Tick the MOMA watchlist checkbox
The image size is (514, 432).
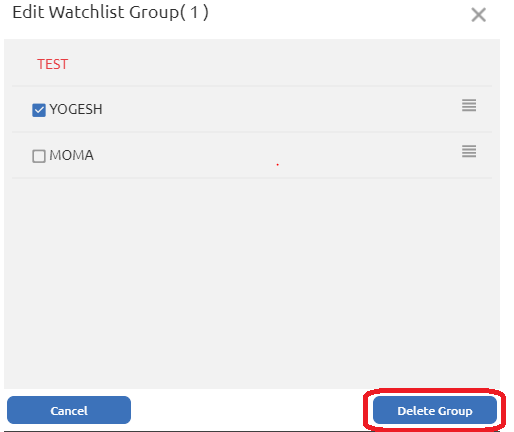click(x=39, y=156)
